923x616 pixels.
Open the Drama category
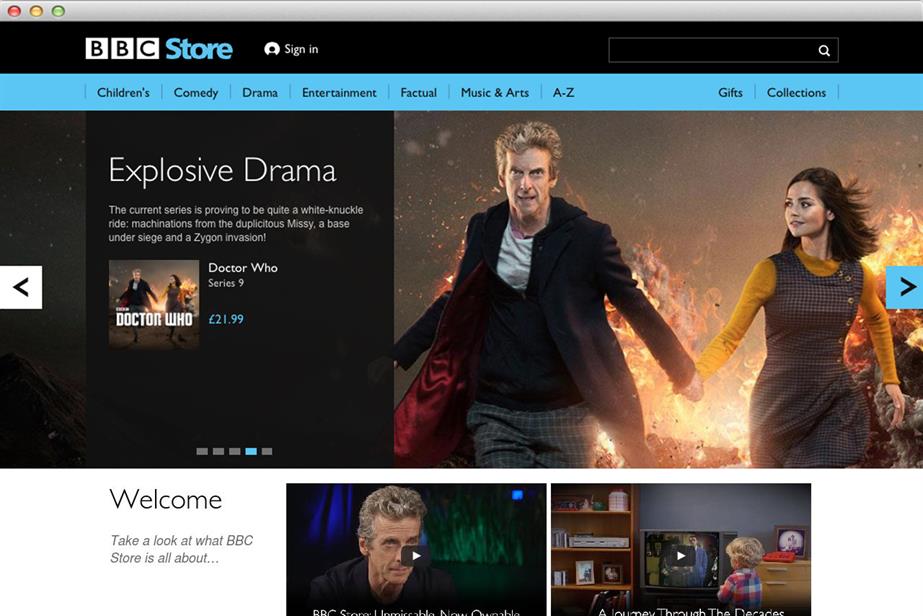point(260,92)
